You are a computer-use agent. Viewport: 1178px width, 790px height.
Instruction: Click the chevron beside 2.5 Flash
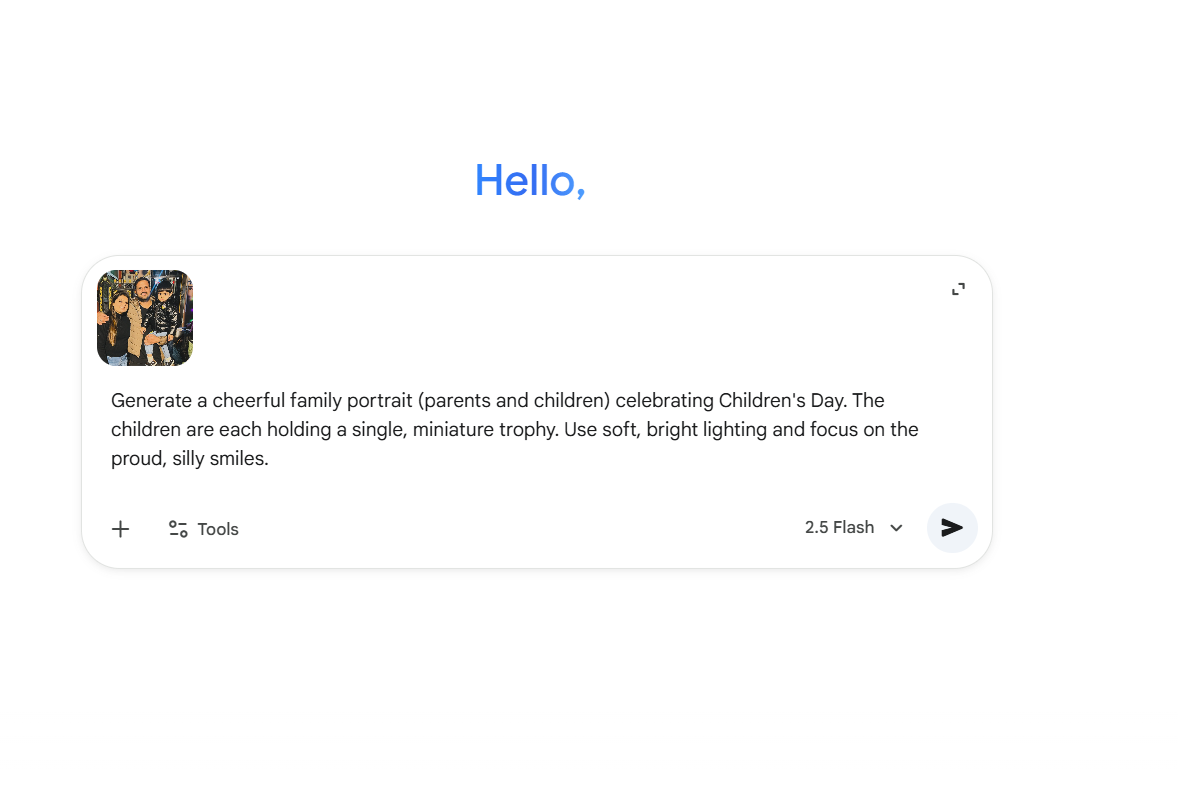click(x=897, y=528)
